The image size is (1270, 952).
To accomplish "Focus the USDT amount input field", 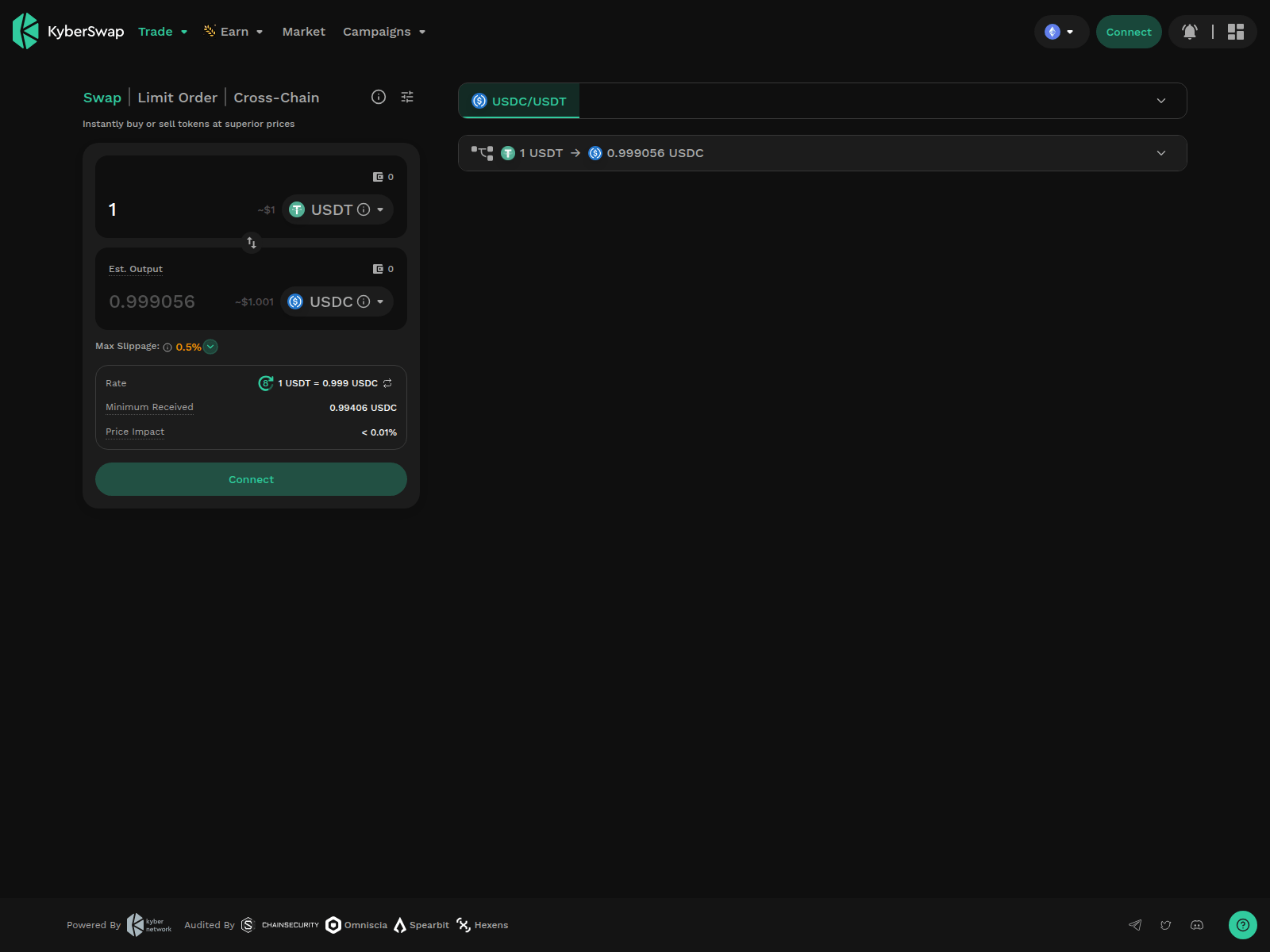I will [x=179, y=209].
